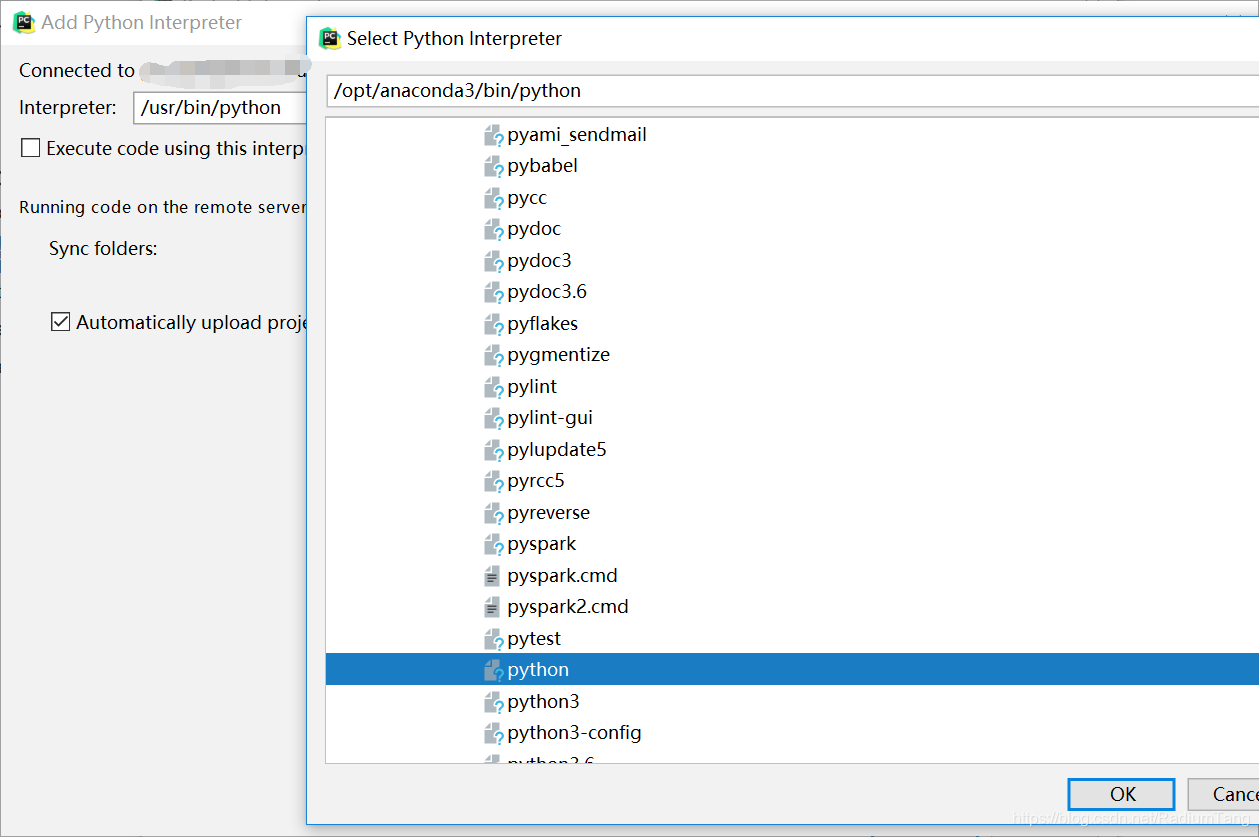Click the pybabel file icon

coord(493,166)
